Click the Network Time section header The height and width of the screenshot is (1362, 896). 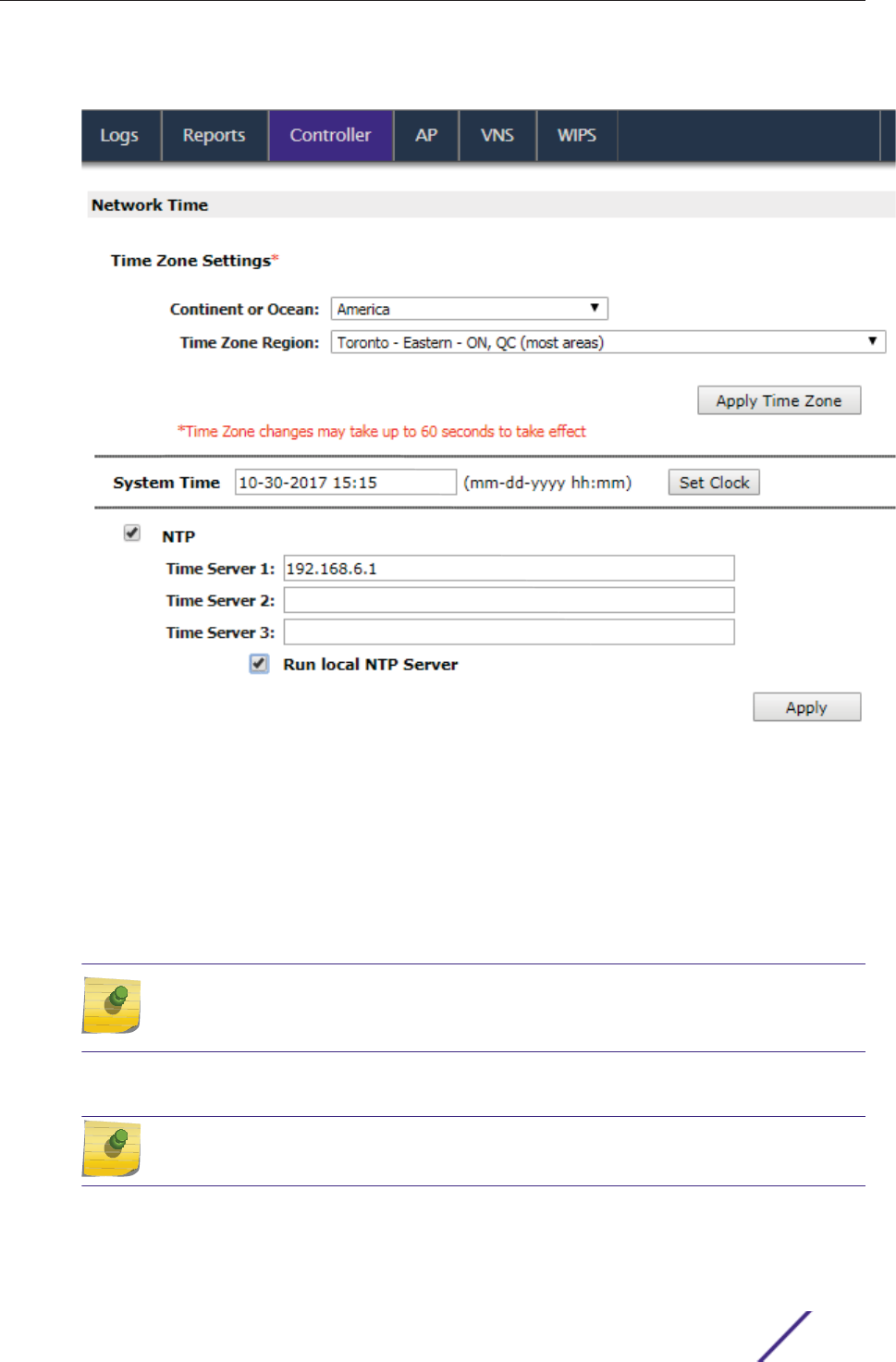[x=491, y=204]
